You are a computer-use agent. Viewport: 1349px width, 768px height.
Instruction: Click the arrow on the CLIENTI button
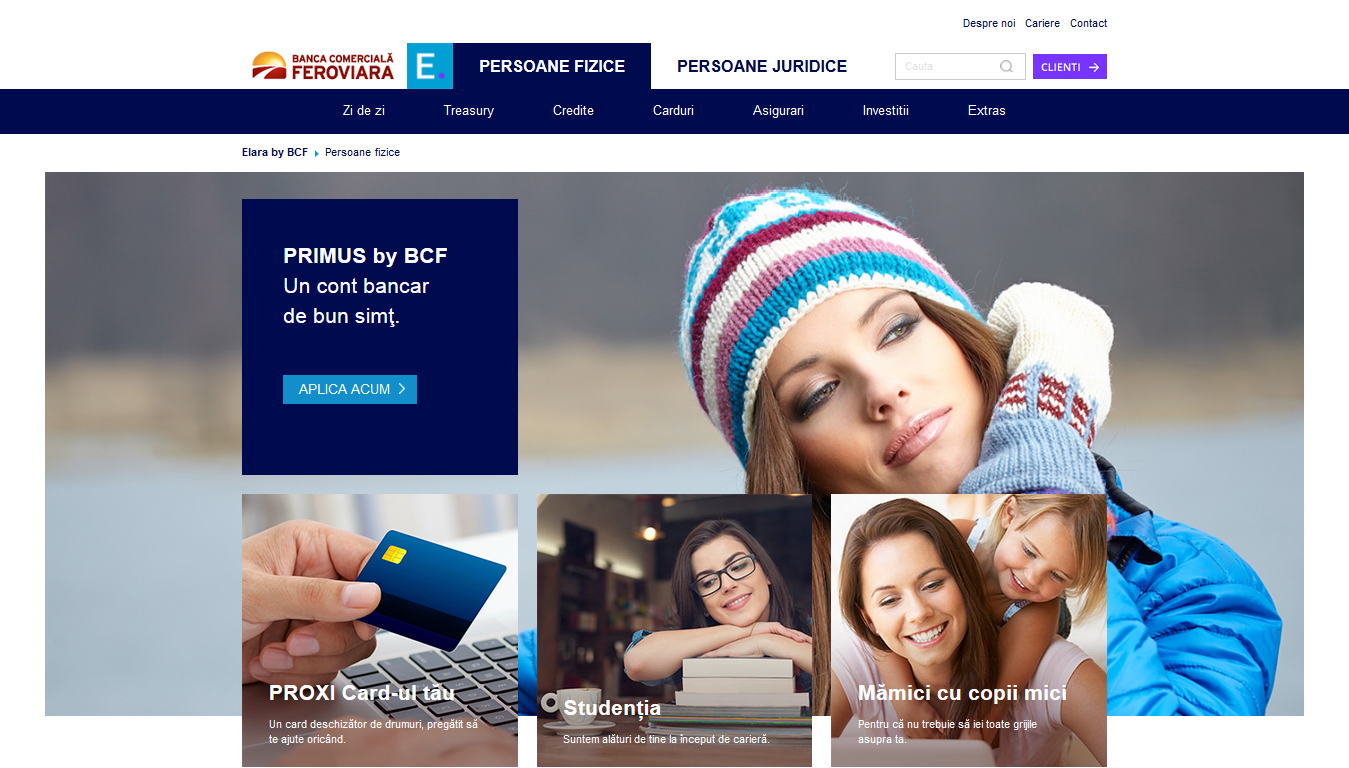[x=1094, y=67]
